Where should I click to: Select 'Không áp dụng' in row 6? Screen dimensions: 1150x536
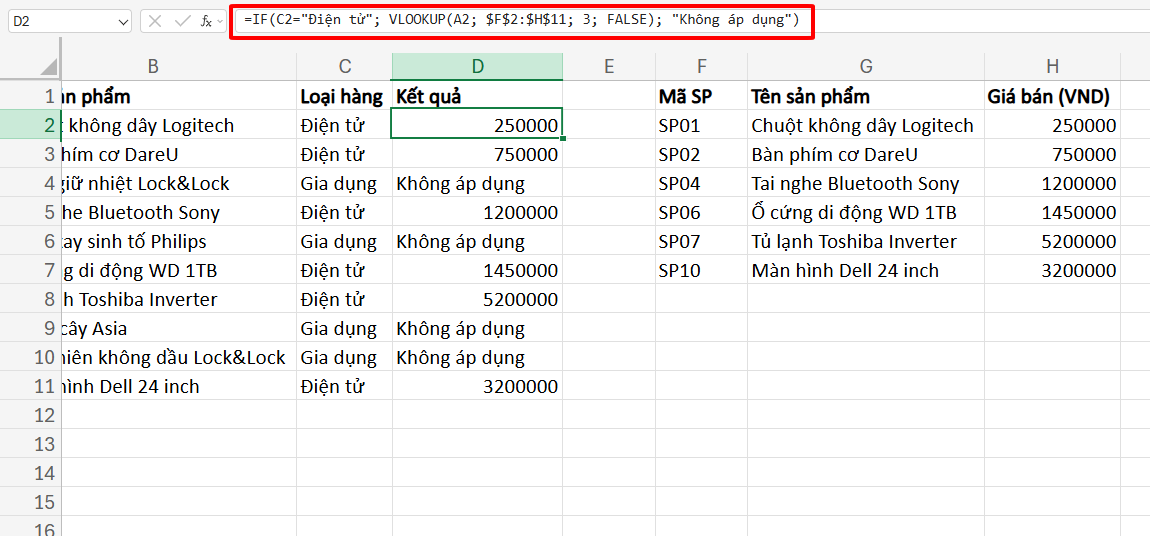tap(477, 241)
